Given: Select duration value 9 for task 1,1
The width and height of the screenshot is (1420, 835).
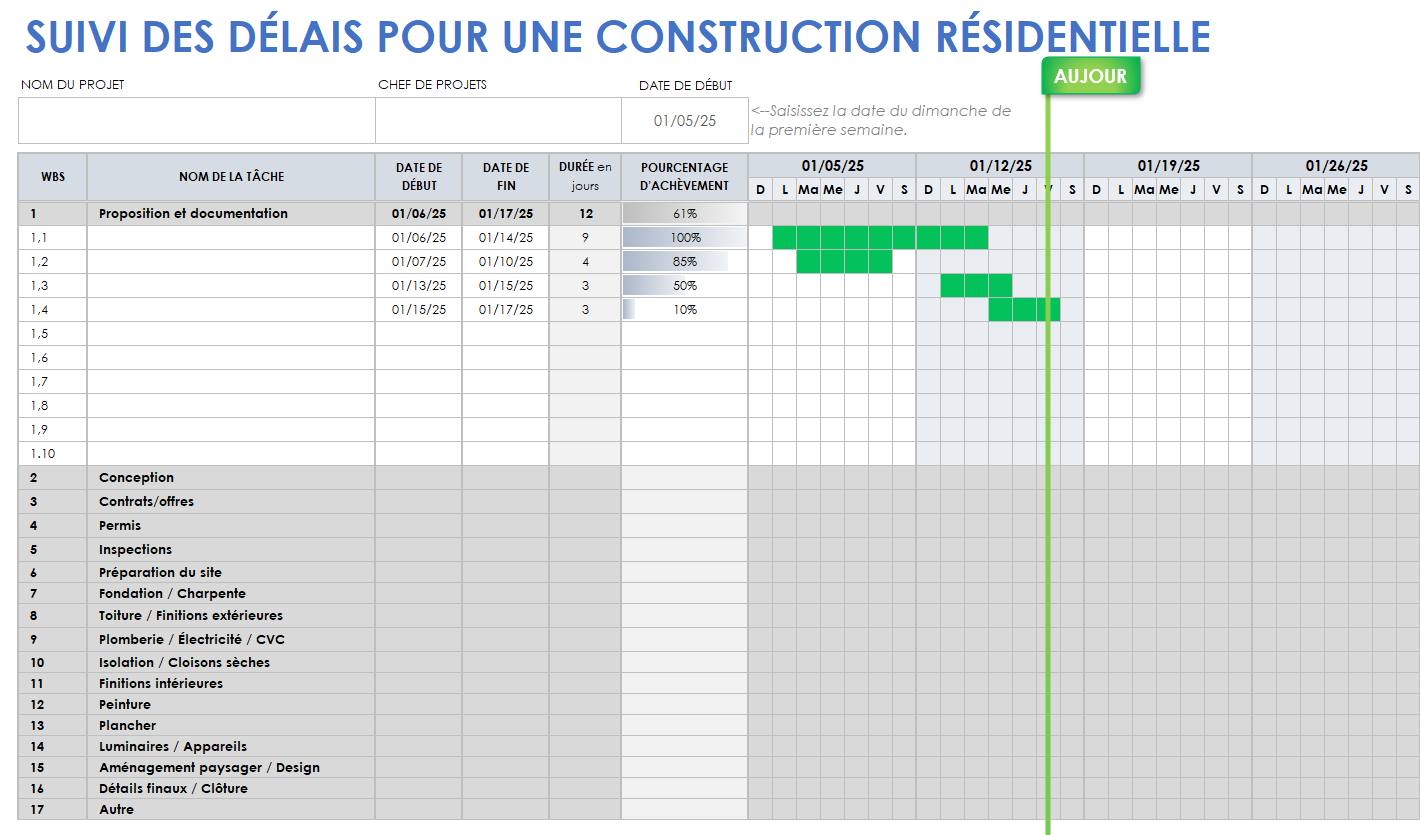Looking at the screenshot, I should (x=585, y=238).
